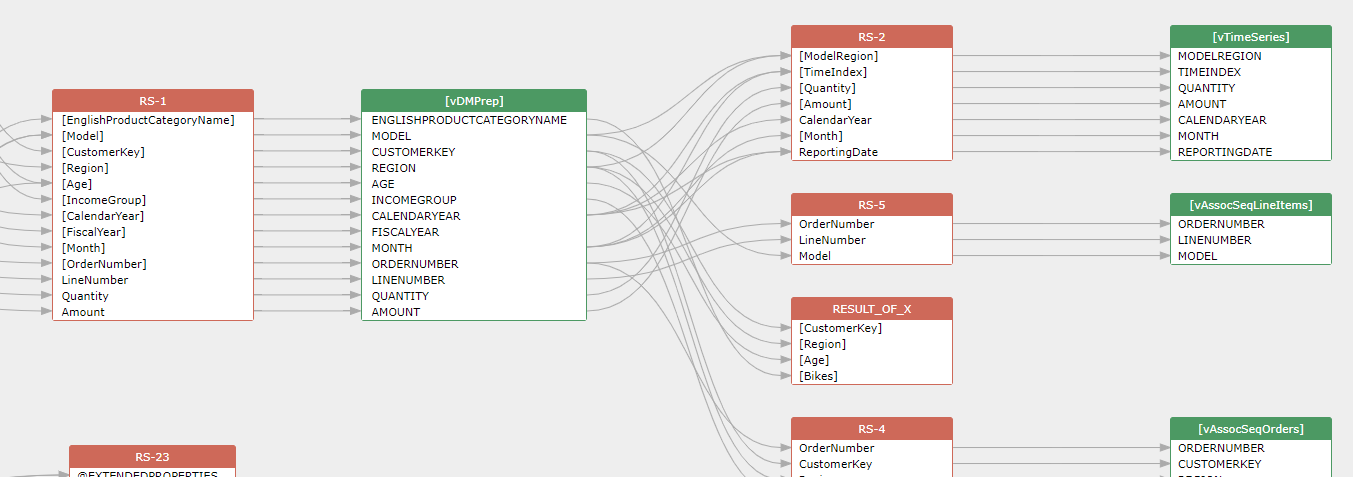Select [TimeIndex] column in RS-2
This screenshot has height=477, width=1353.
point(833,72)
